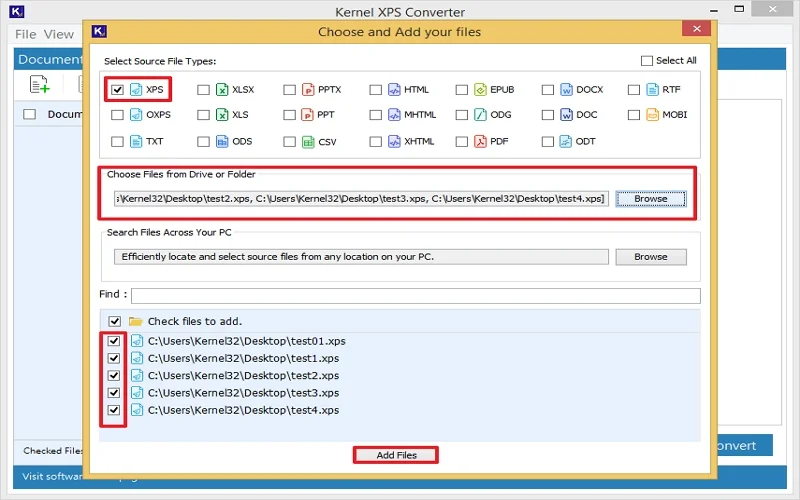Click into the Find text field
The width and height of the screenshot is (800, 500).
coord(415,296)
